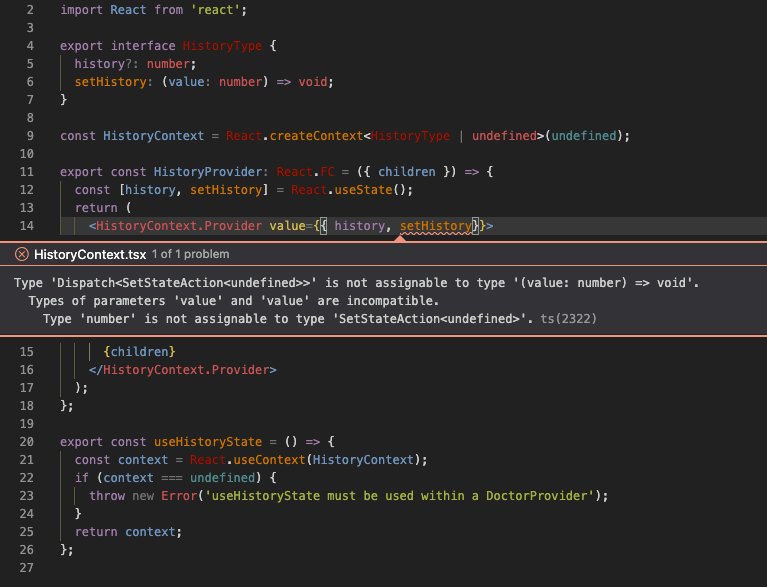Image resolution: width=767 pixels, height=587 pixels.
Task: Click 'useState' call on line 12
Action: click(x=363, y=190)
